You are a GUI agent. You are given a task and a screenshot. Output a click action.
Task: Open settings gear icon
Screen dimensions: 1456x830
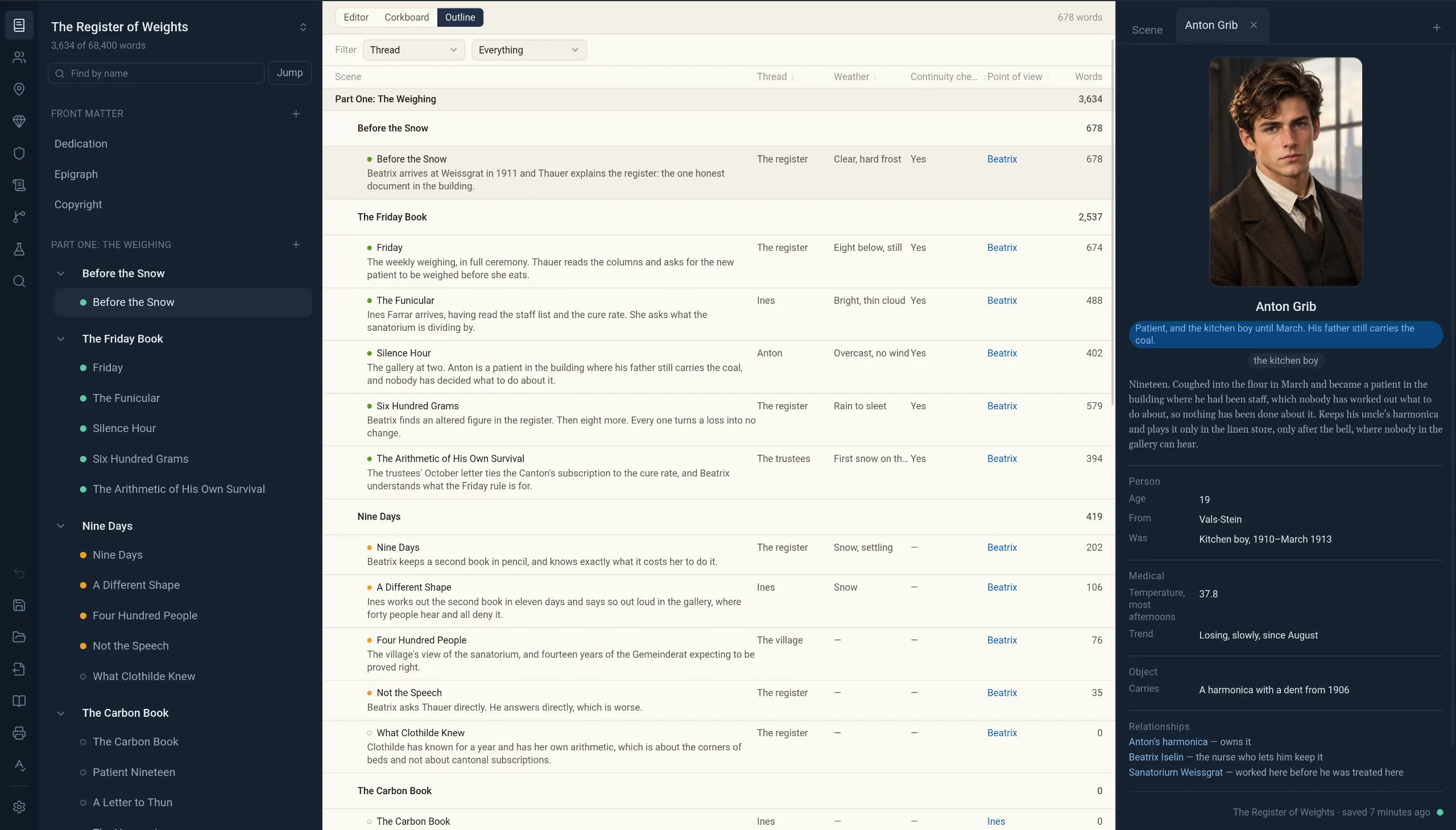pyautogui.click(x=19, y=807)
